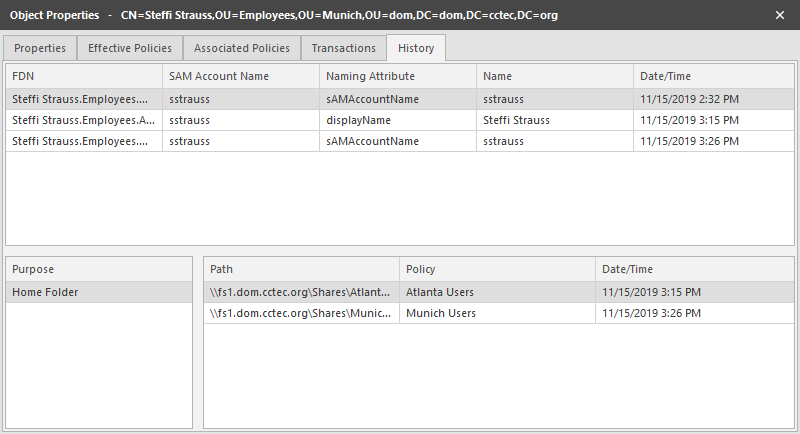Click the Naming Attribute column header
This screenshot has height=434, width=800.
[x=397, y=76]
